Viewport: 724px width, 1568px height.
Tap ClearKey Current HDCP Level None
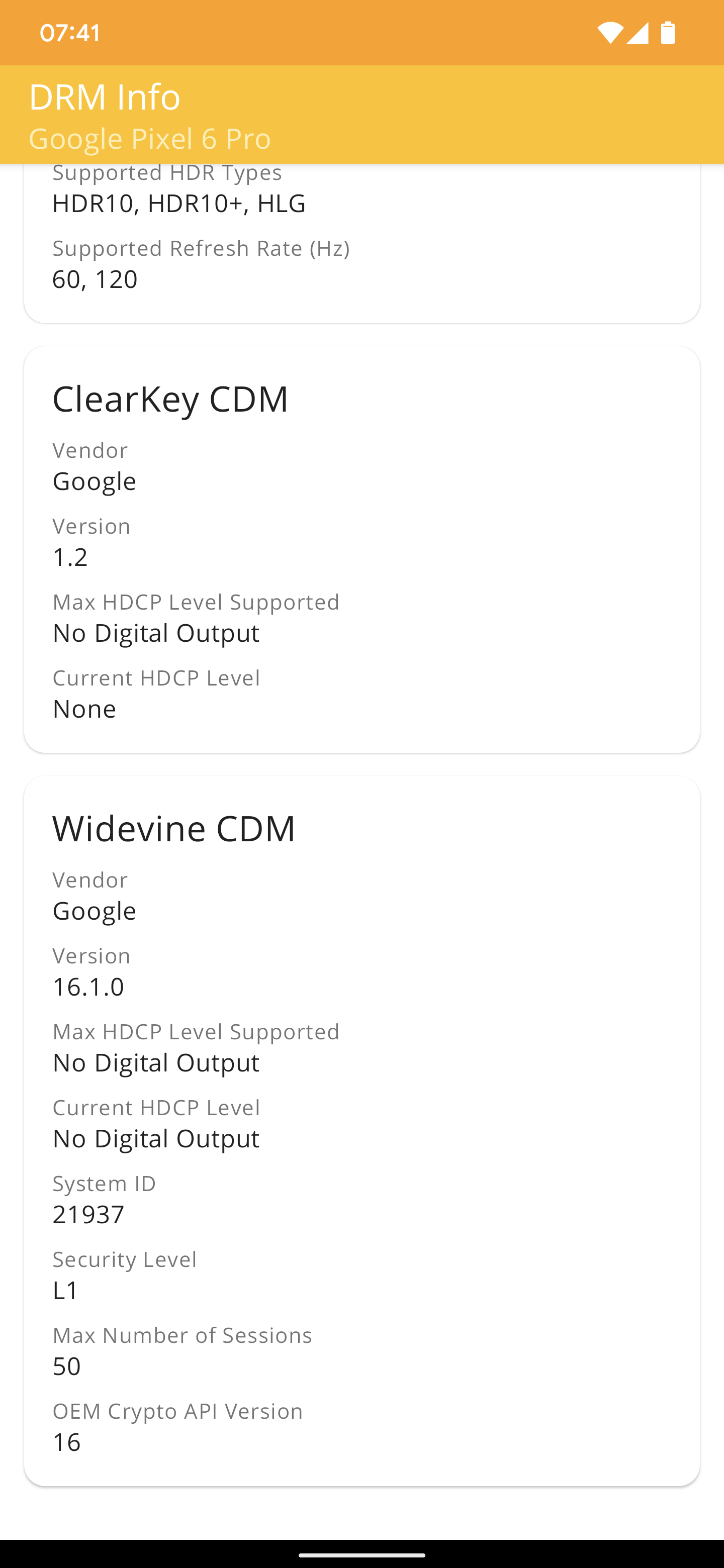click(84, 709)
